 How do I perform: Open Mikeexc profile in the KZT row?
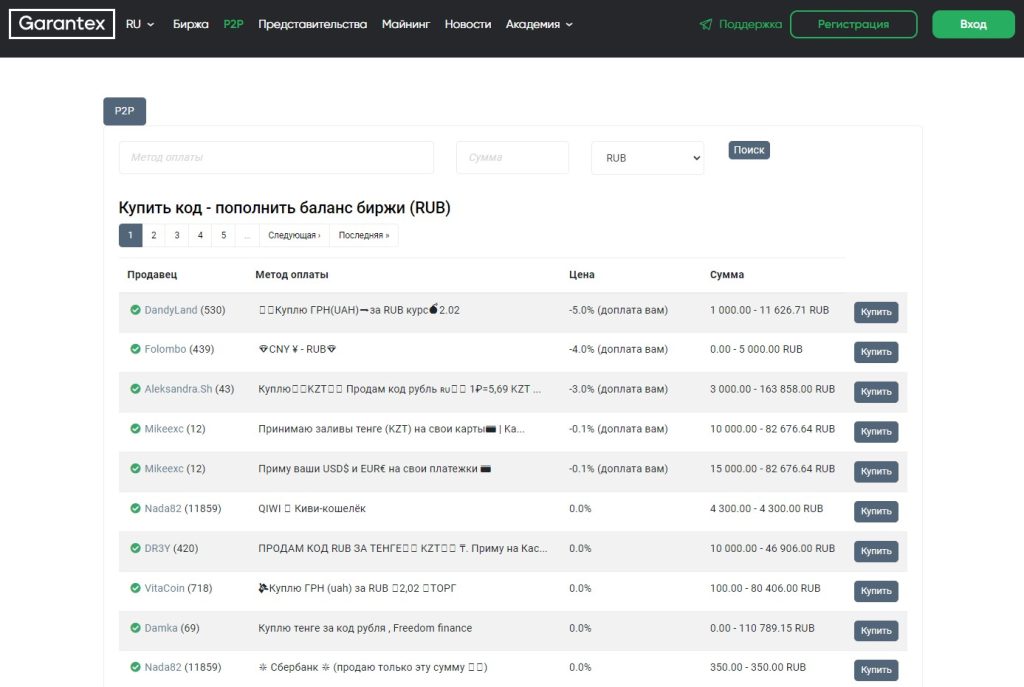(x=164, y=429)
